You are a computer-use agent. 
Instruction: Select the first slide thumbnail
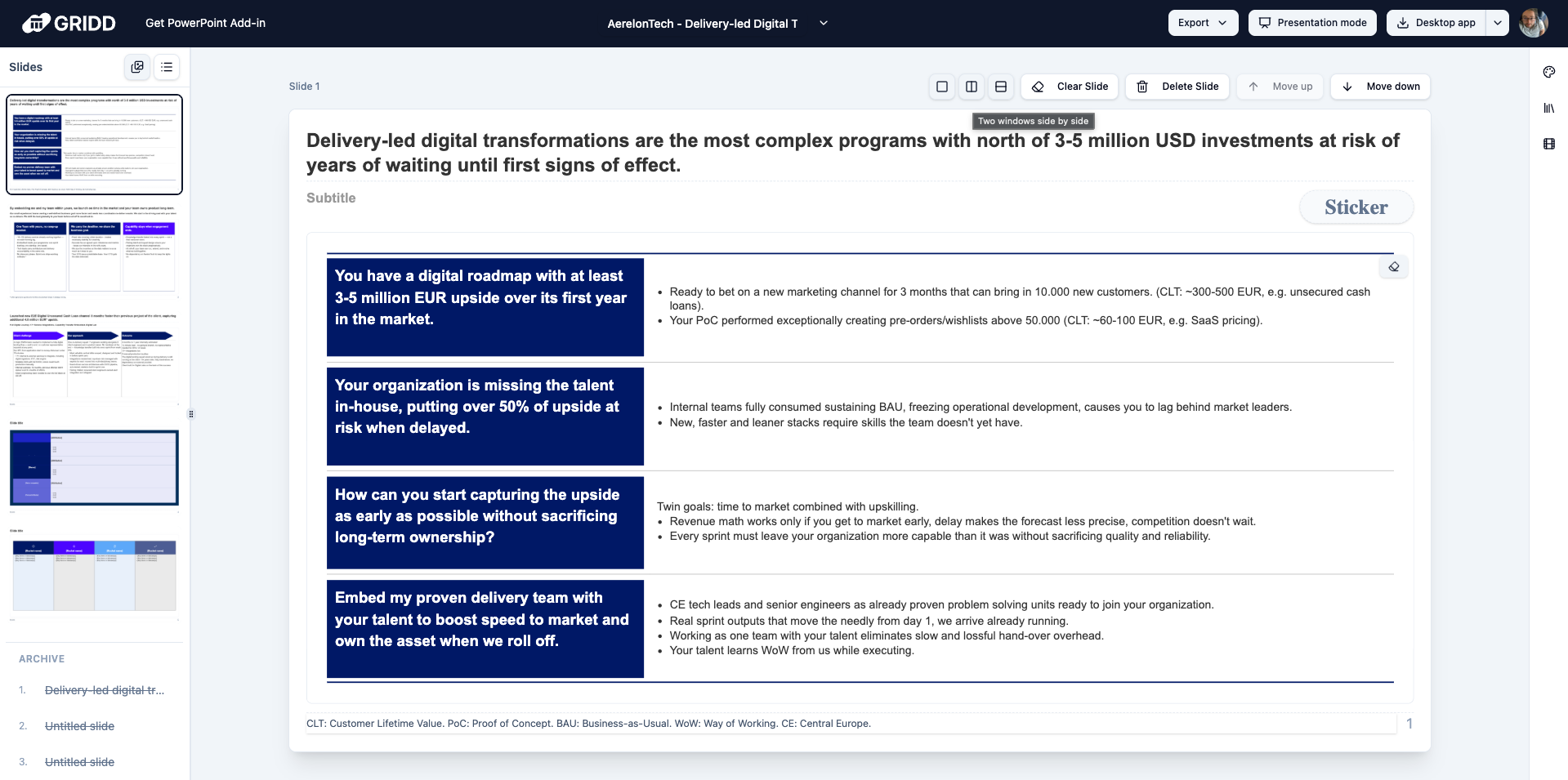(95, 145)
